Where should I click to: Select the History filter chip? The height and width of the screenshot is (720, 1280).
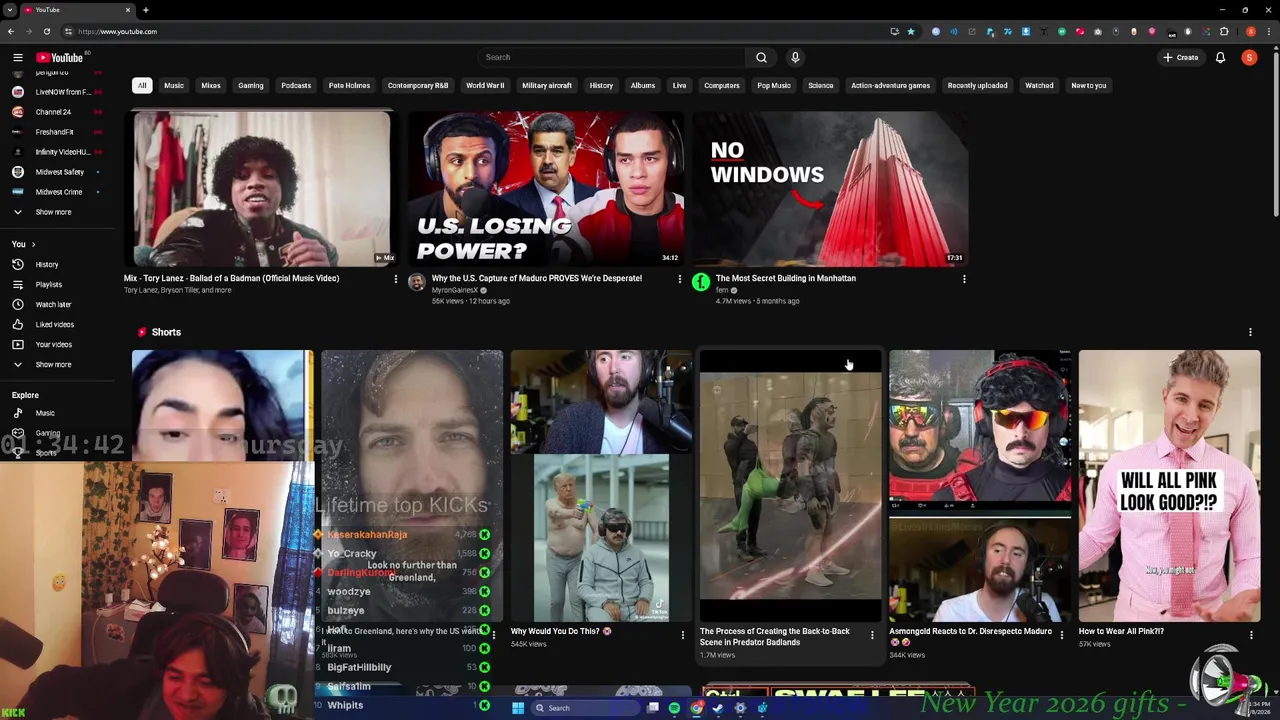(x=601, y=86)
